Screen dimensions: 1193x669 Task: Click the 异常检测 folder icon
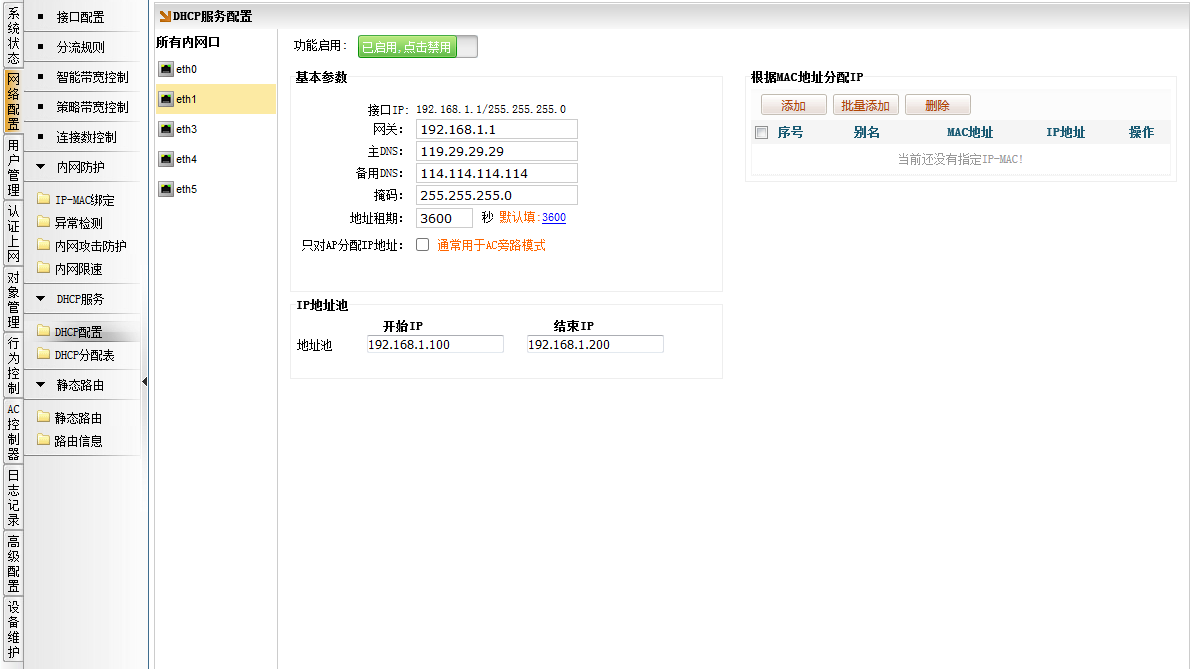click(43, 222)
